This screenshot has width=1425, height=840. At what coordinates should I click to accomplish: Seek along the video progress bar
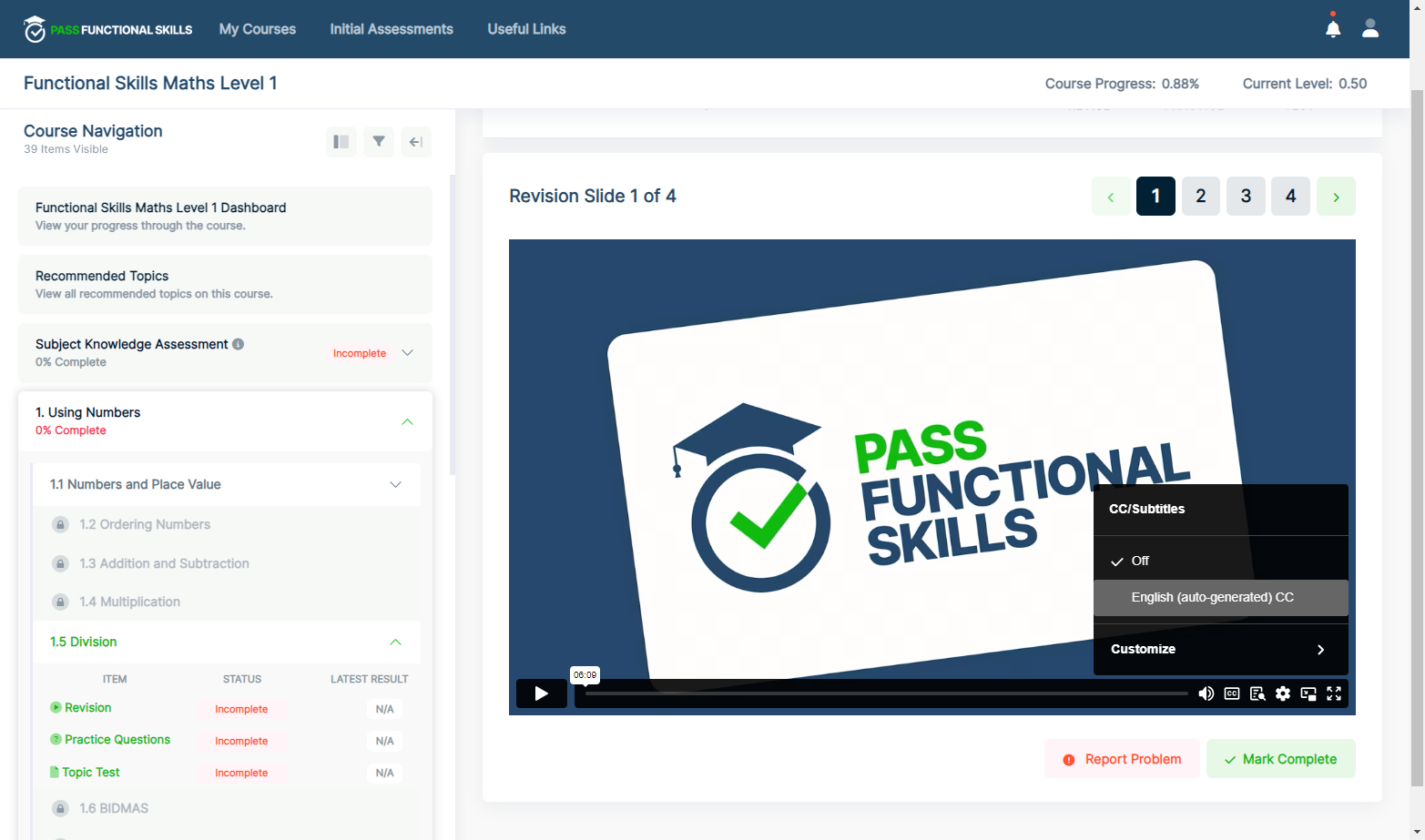[887, 693]
